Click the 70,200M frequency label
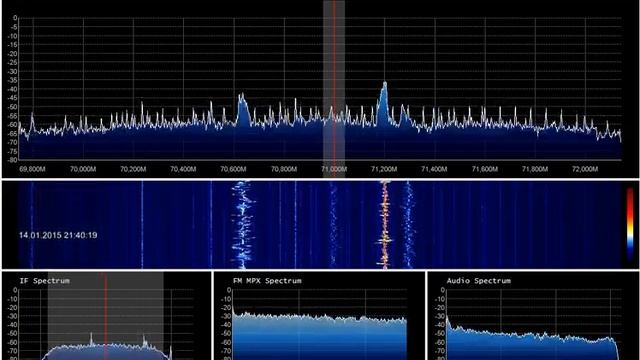Viewport: 640px width, 360px height. pos(133,169)
